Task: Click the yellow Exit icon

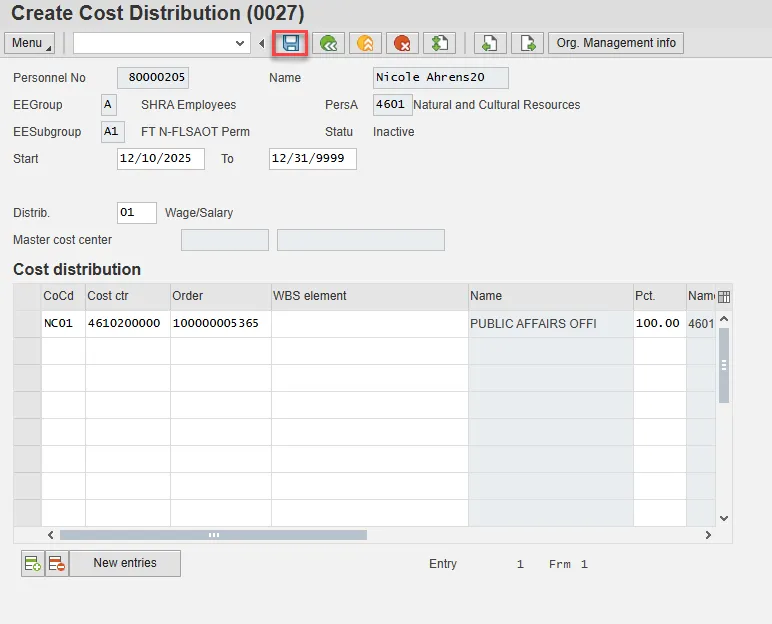Action: click(365, 43)
